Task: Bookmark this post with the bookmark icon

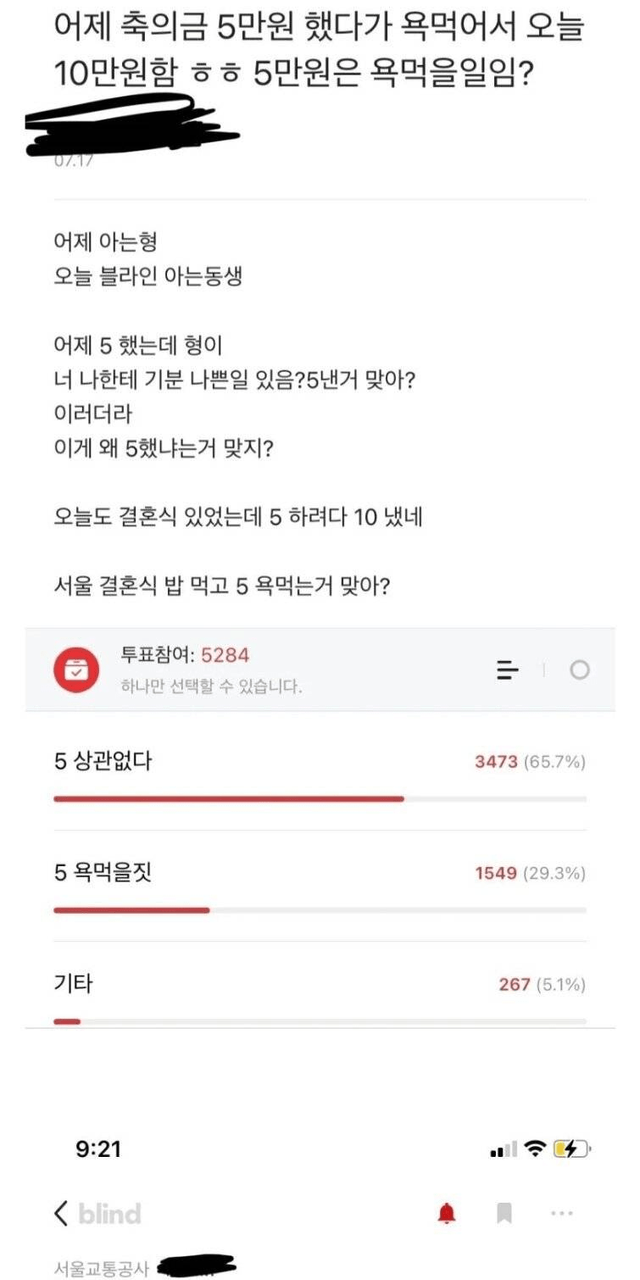Action: tap(505, 1214)
